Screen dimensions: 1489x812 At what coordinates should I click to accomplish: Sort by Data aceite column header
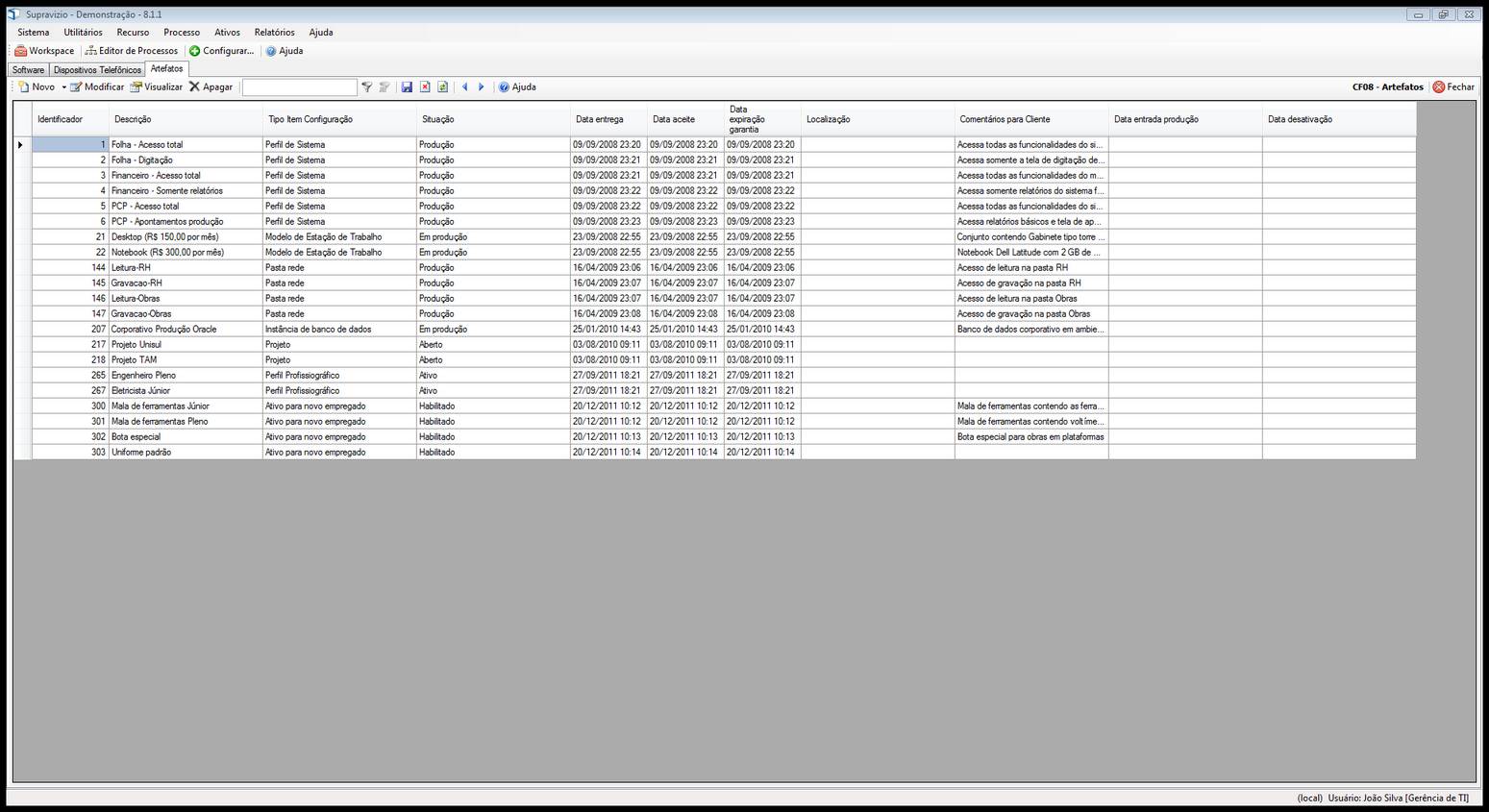click(685, 119)
